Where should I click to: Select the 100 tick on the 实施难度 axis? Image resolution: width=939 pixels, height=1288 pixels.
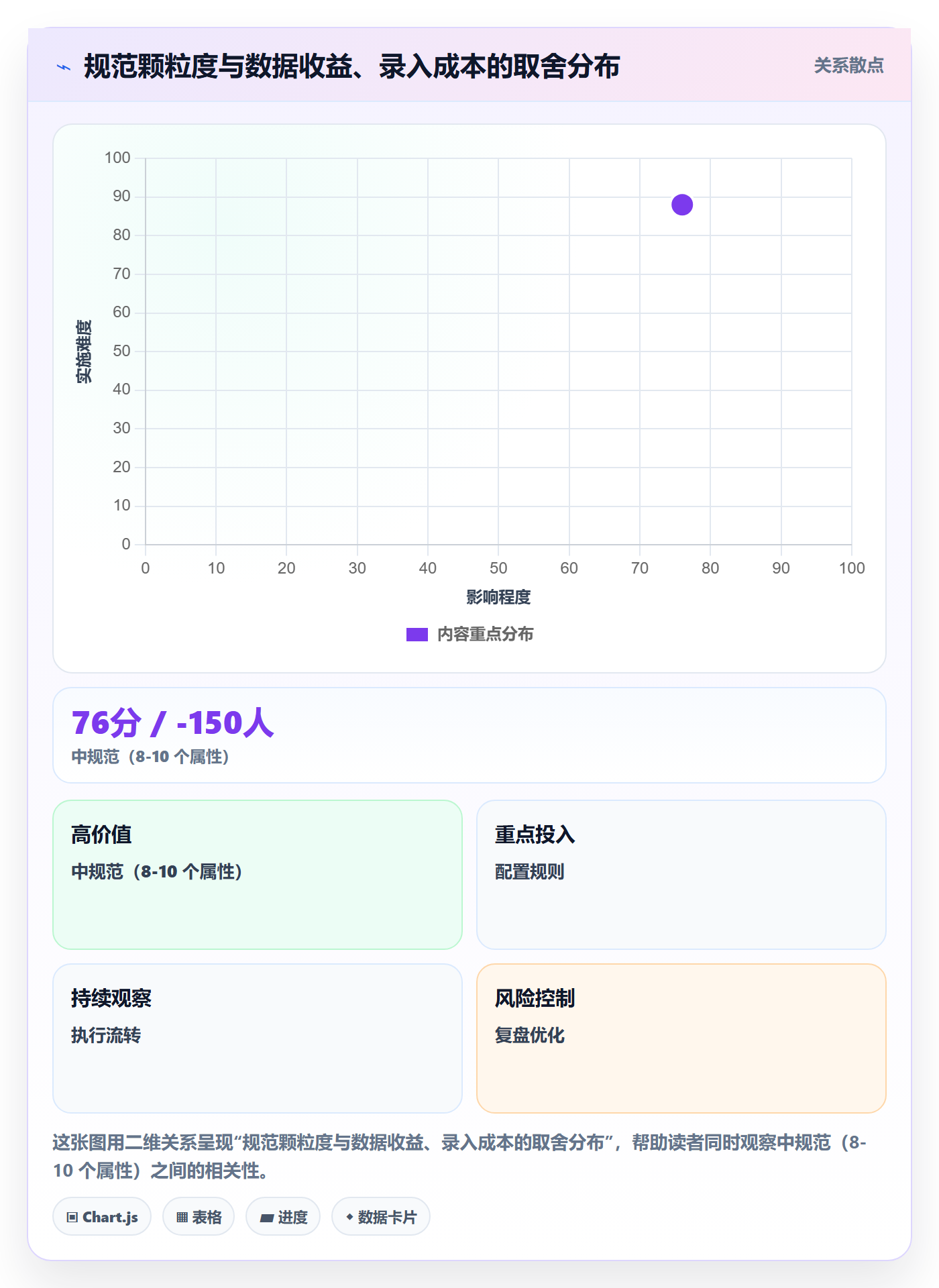[117, 158]
